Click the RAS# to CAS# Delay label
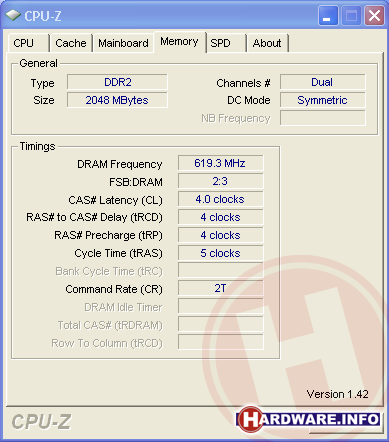Screen dimensions: 389x442 [94, 217]
